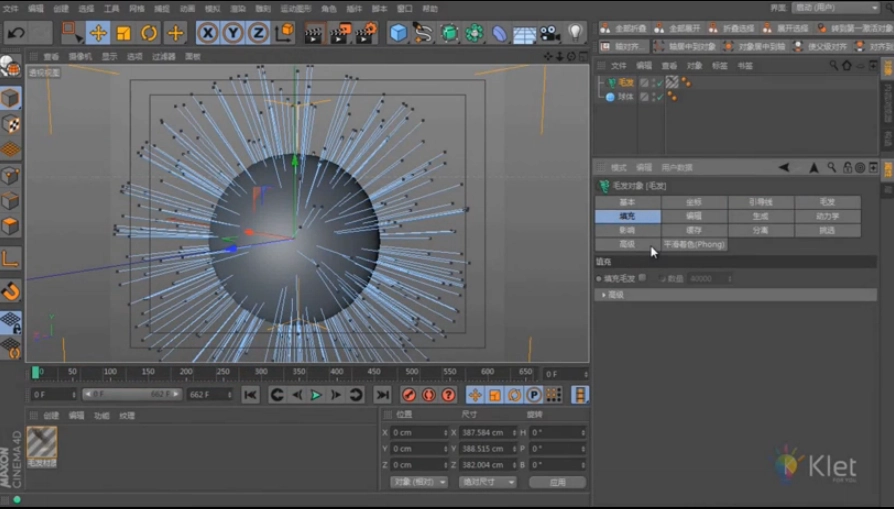This screenshot has width=894, height=509.
Task: Switch to the 引导线 tab
Action: pos(760,202)
